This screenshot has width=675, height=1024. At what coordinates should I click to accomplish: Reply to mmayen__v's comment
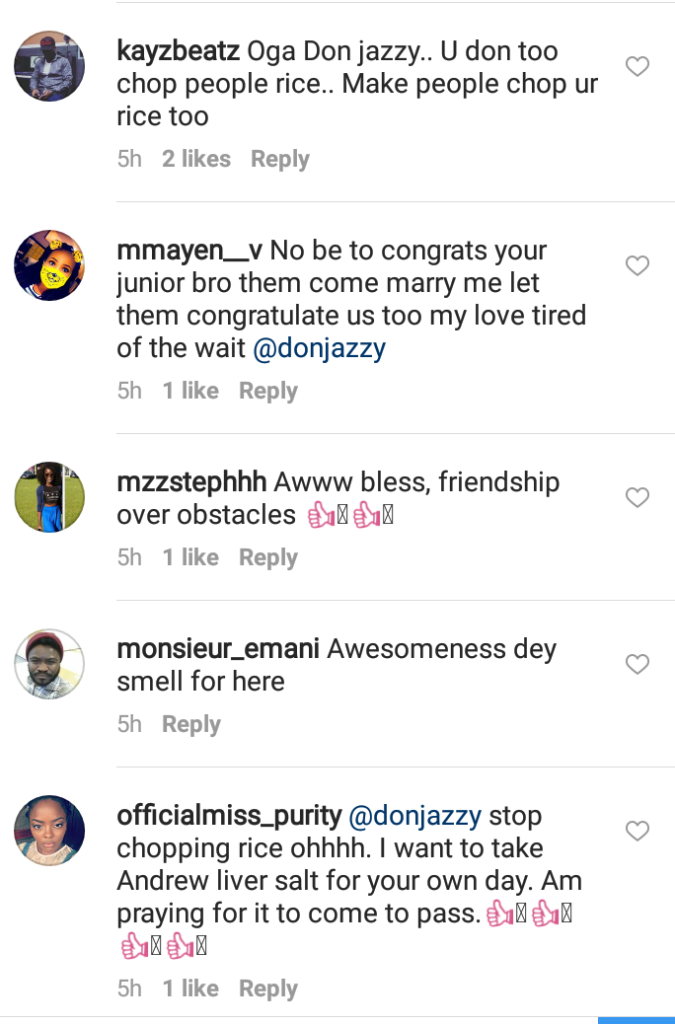268,391
